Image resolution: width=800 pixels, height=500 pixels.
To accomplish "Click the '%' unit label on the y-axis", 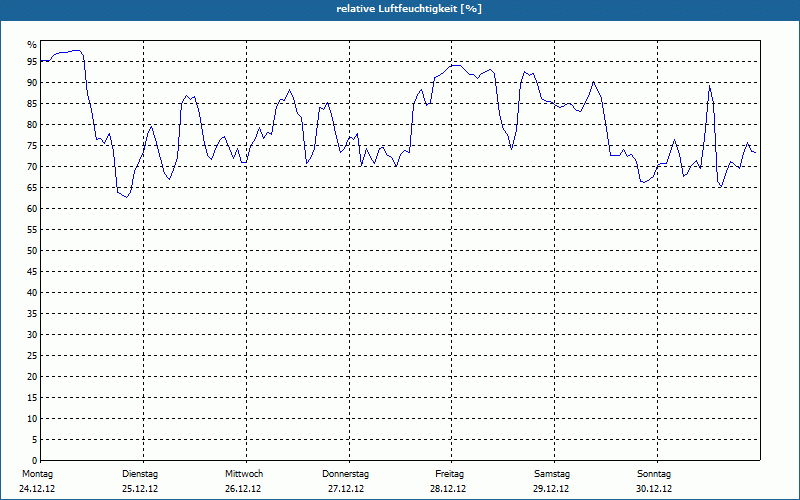I will click(32, 45).
